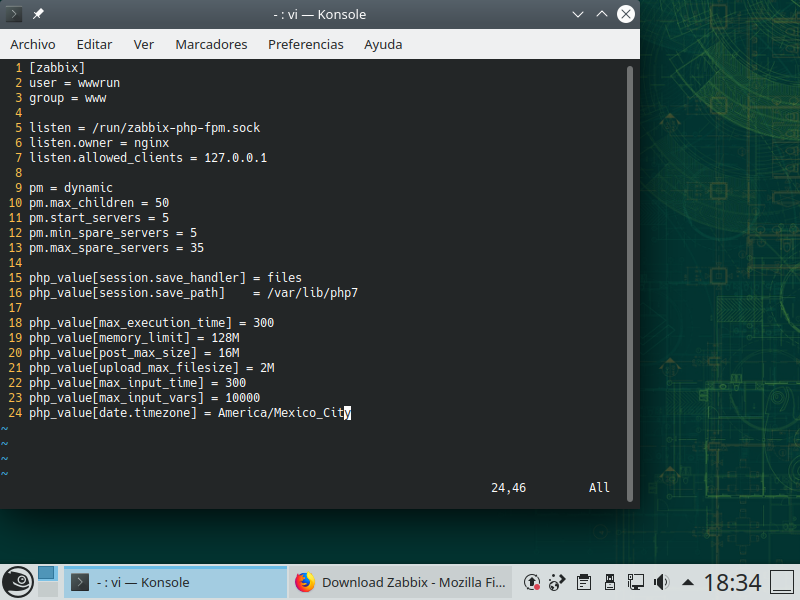Image resolution: width=800 pixels, height=600 pixels.
Task: Open the Editar menu
Action: pyautogui.click(x=94, y=44)
